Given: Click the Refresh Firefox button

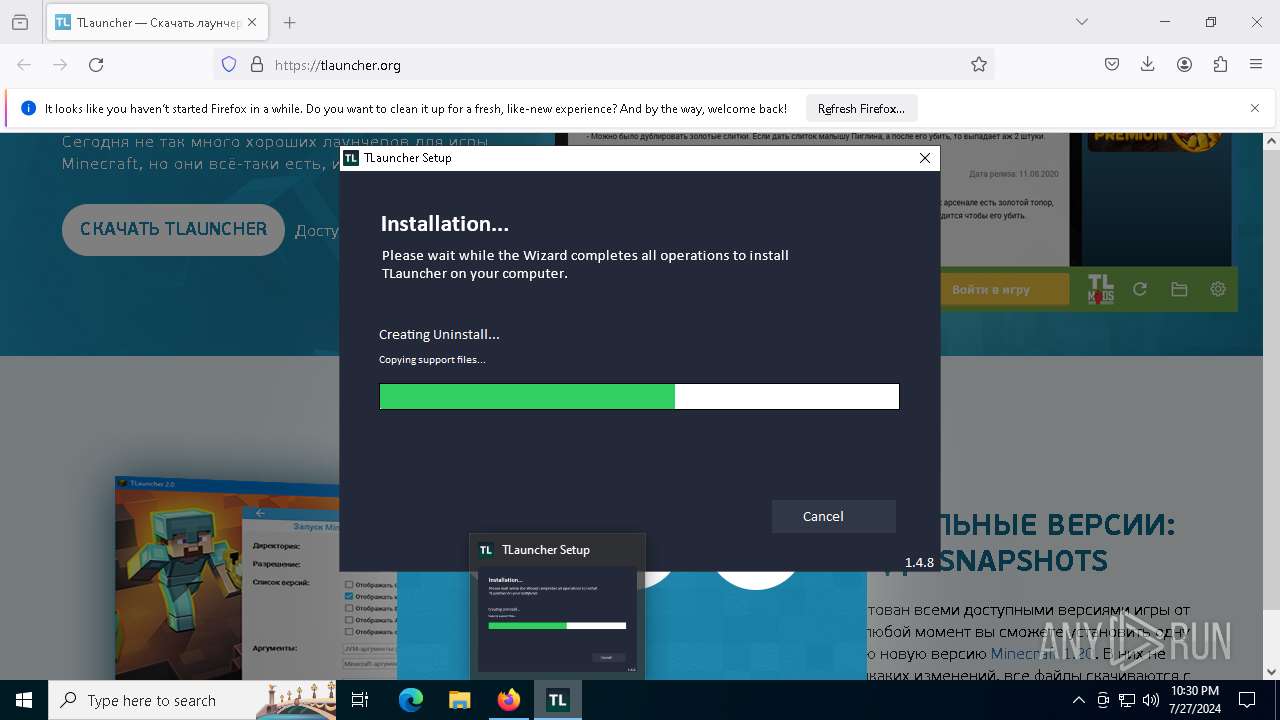Looking at the screenshot, I should [861, 109].
